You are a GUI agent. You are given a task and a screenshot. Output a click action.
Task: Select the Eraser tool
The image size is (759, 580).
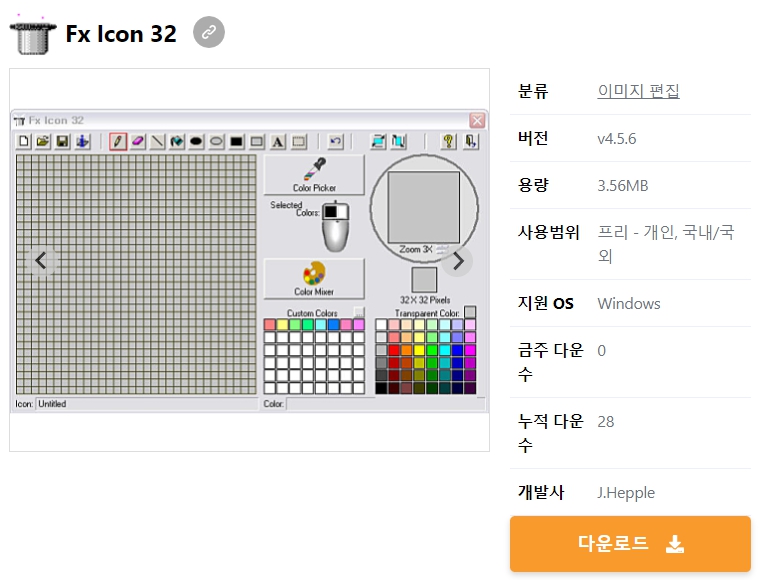(138, 141)
